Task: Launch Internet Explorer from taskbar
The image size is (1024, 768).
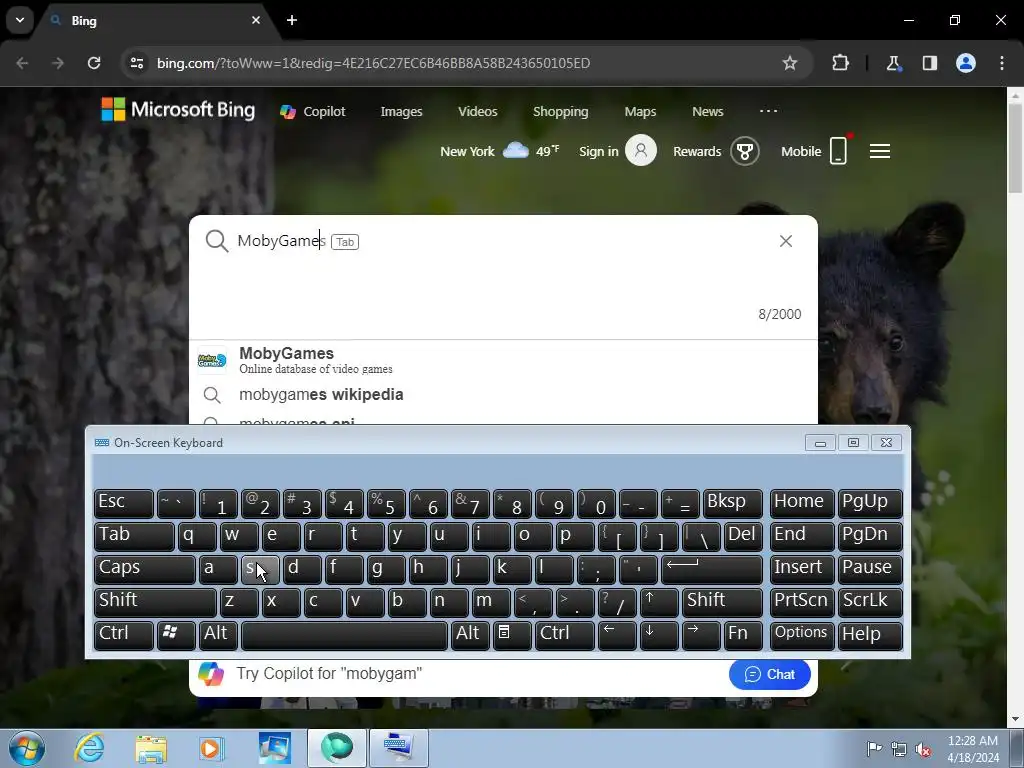Action: (x=89, y=748)
